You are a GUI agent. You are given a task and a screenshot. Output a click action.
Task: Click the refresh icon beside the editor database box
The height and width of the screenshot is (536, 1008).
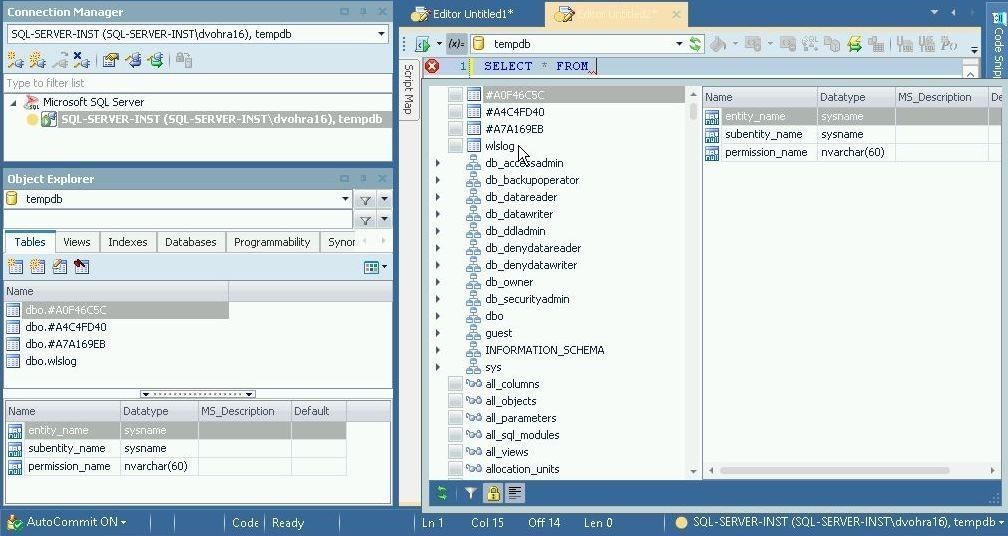click(695, 44)
